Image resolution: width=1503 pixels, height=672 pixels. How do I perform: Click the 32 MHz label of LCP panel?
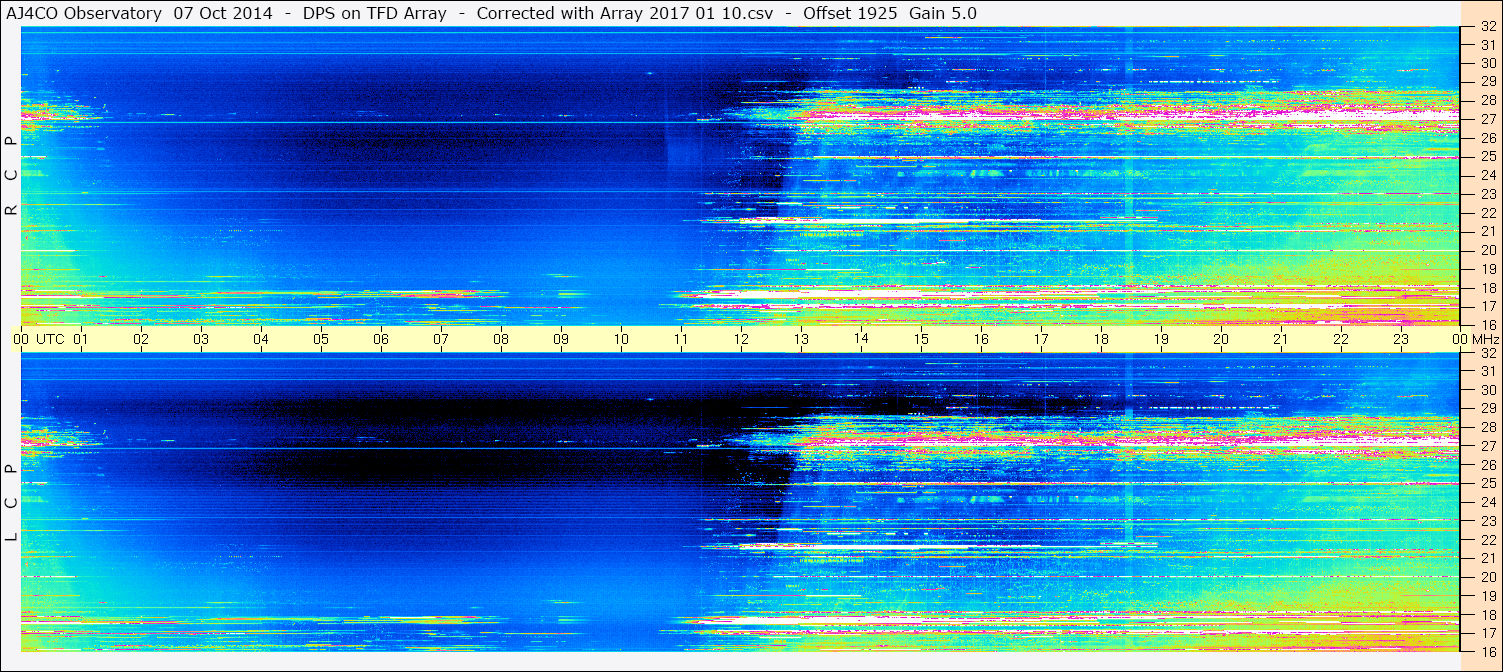(1487, 354)
